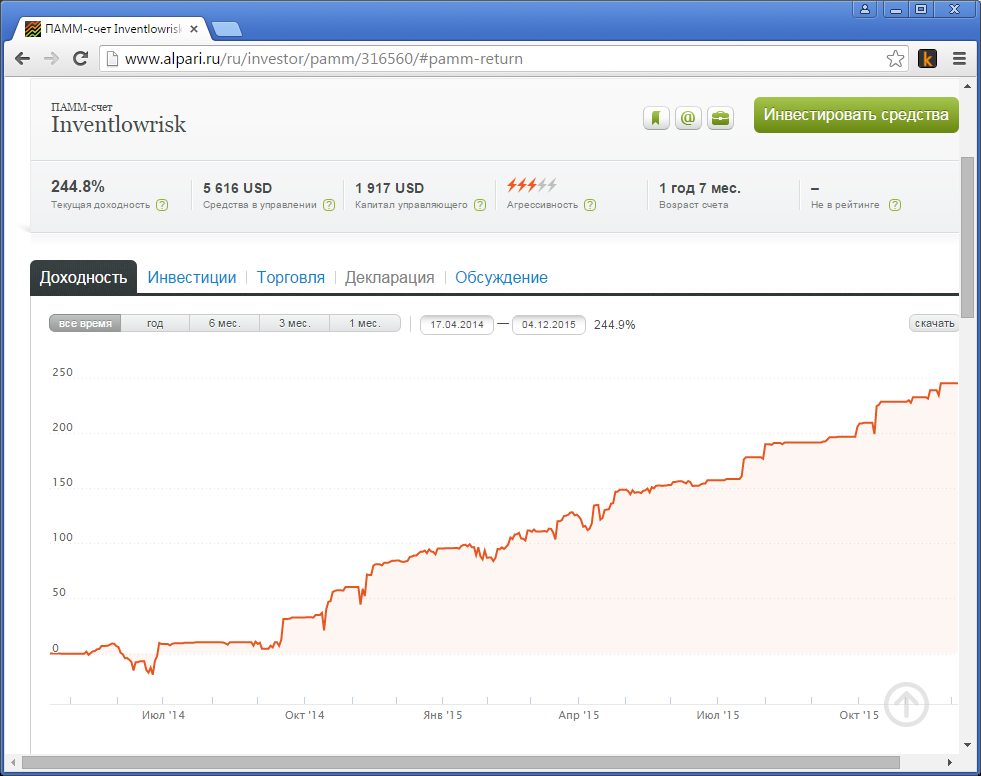Click the Апр '15 axis label
The image size is (981, 776).
tap(579, 715)
